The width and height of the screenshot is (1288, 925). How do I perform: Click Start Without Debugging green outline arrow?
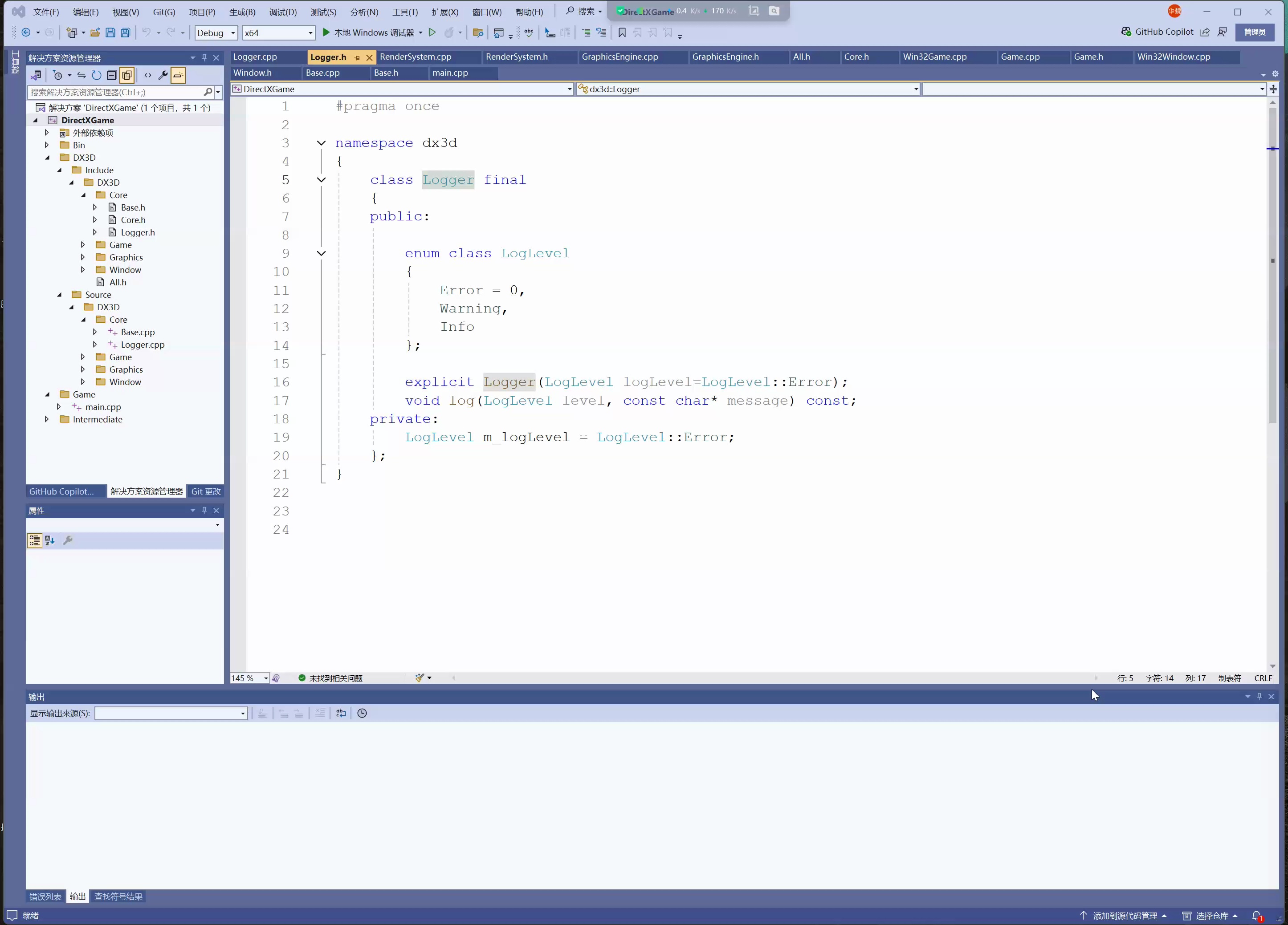[x=432, y=33]
